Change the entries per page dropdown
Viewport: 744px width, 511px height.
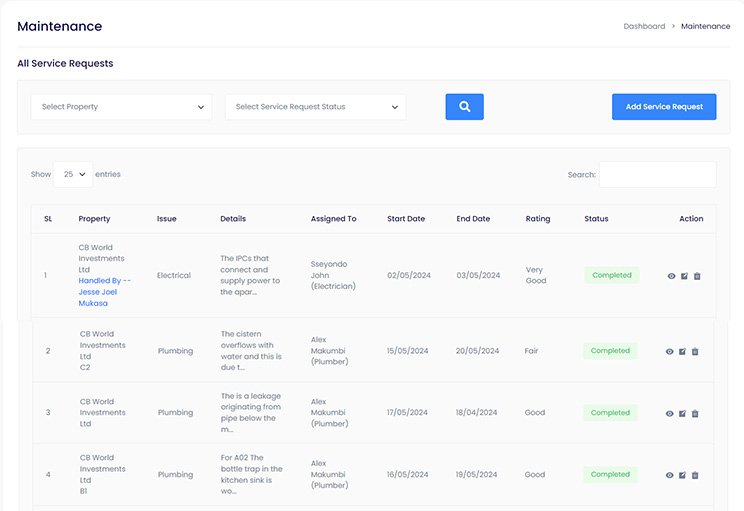[72, 174]
